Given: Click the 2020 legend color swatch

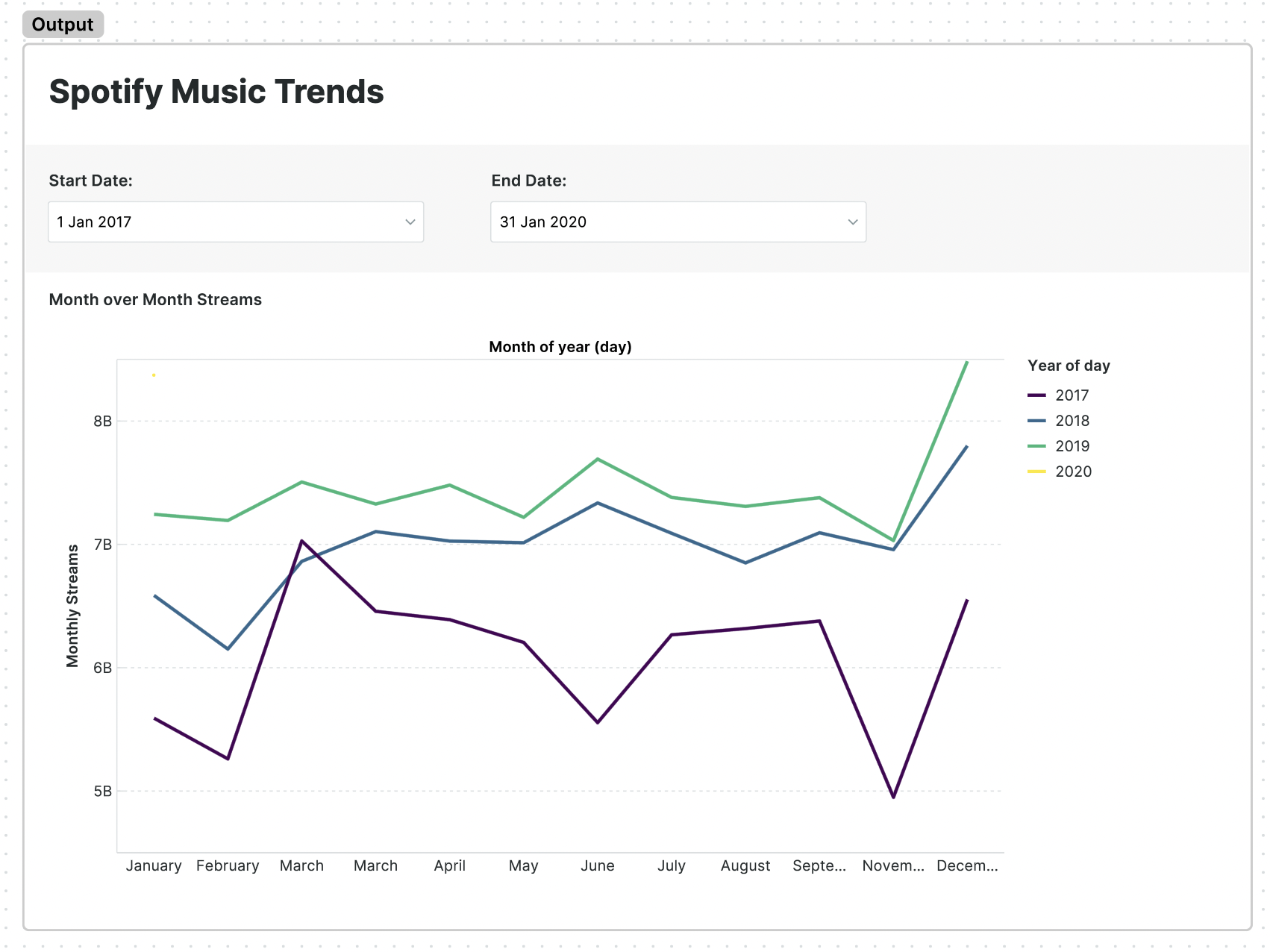Looking at the screenshot, I should pos(1036,472).
